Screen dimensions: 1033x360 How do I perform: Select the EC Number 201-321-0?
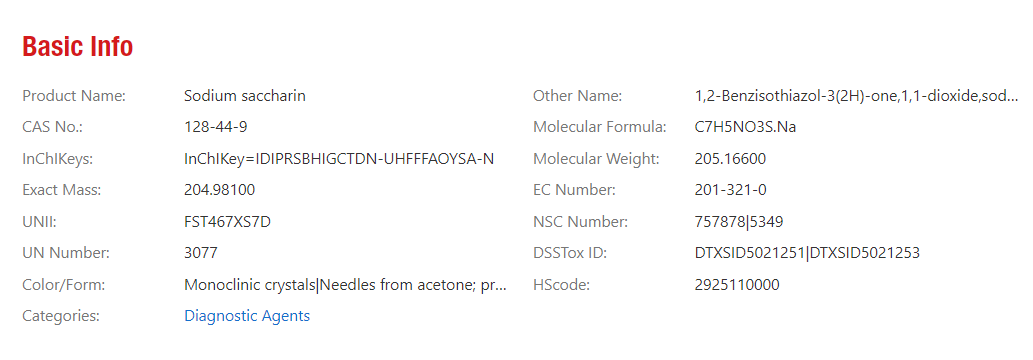(731, 191)
